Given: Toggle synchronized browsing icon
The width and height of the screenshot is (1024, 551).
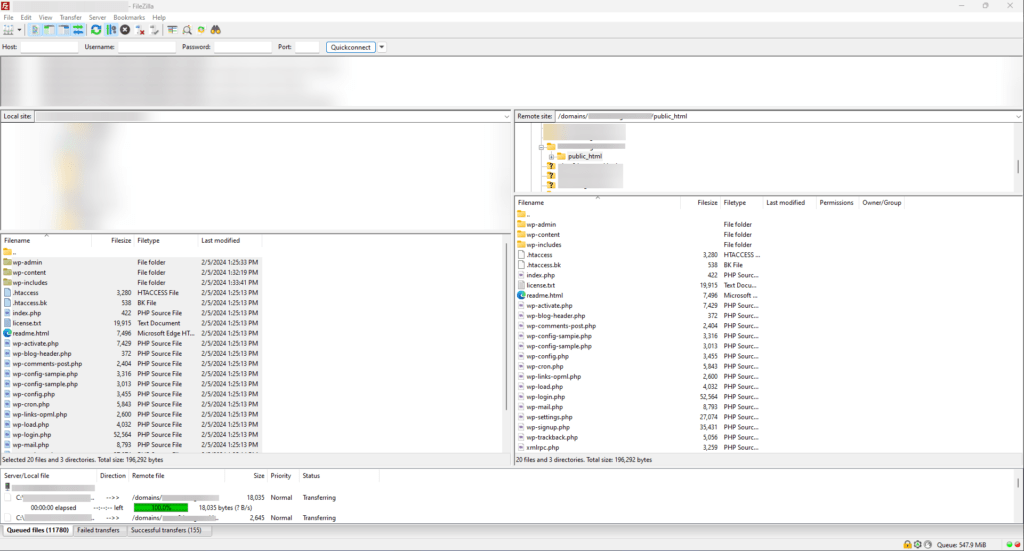Looking at the screenshot, I should 201,30.
